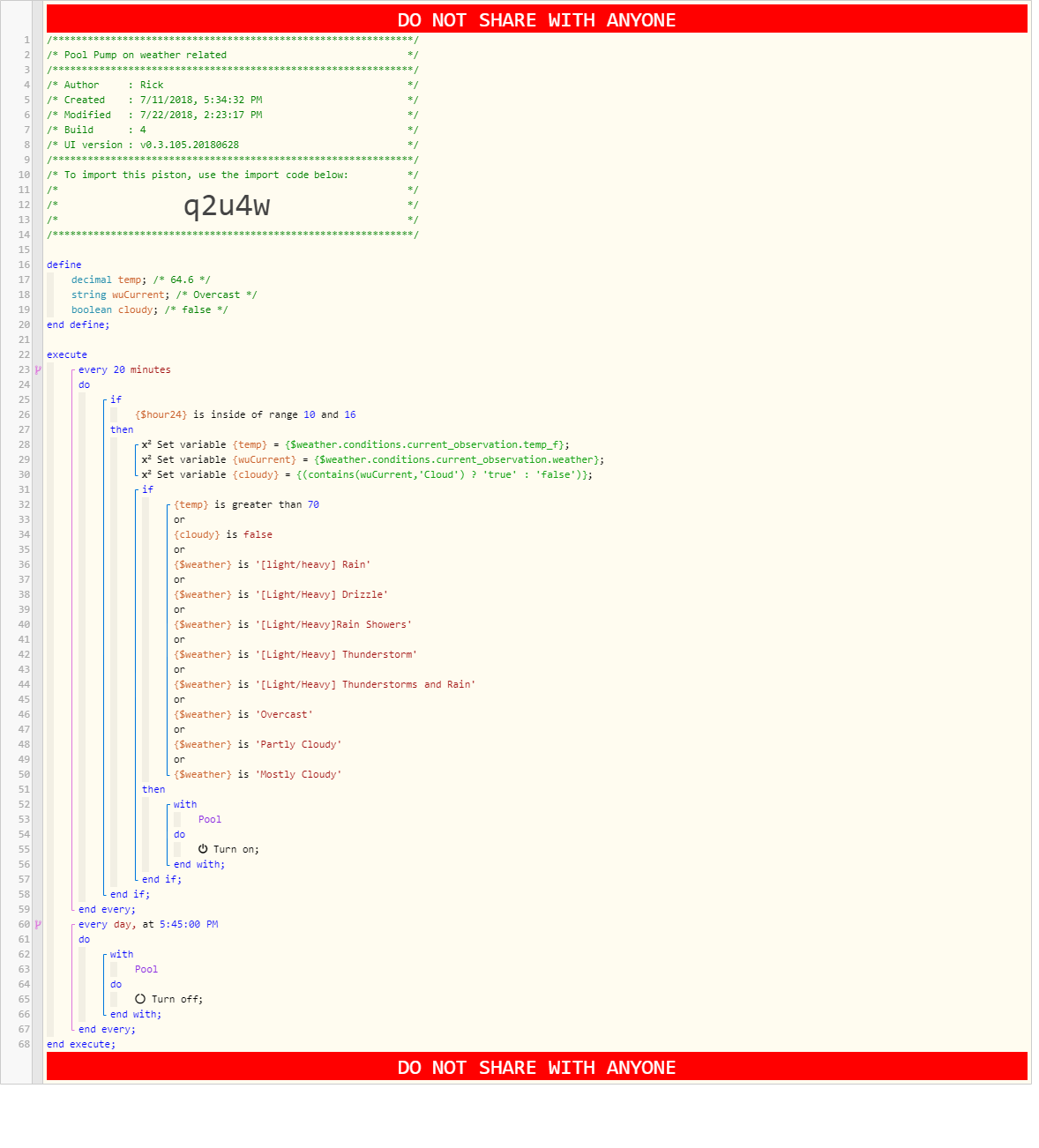Click the 'if' keyword on line 31

[x=147, y=489]
